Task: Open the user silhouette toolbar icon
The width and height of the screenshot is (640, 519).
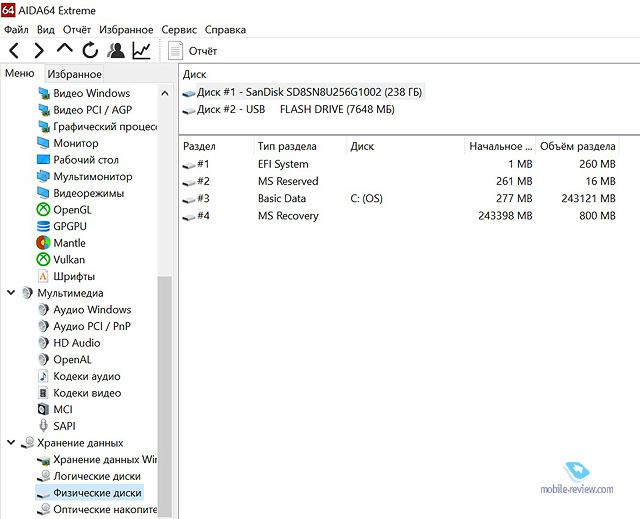Action: pos(116,50)
